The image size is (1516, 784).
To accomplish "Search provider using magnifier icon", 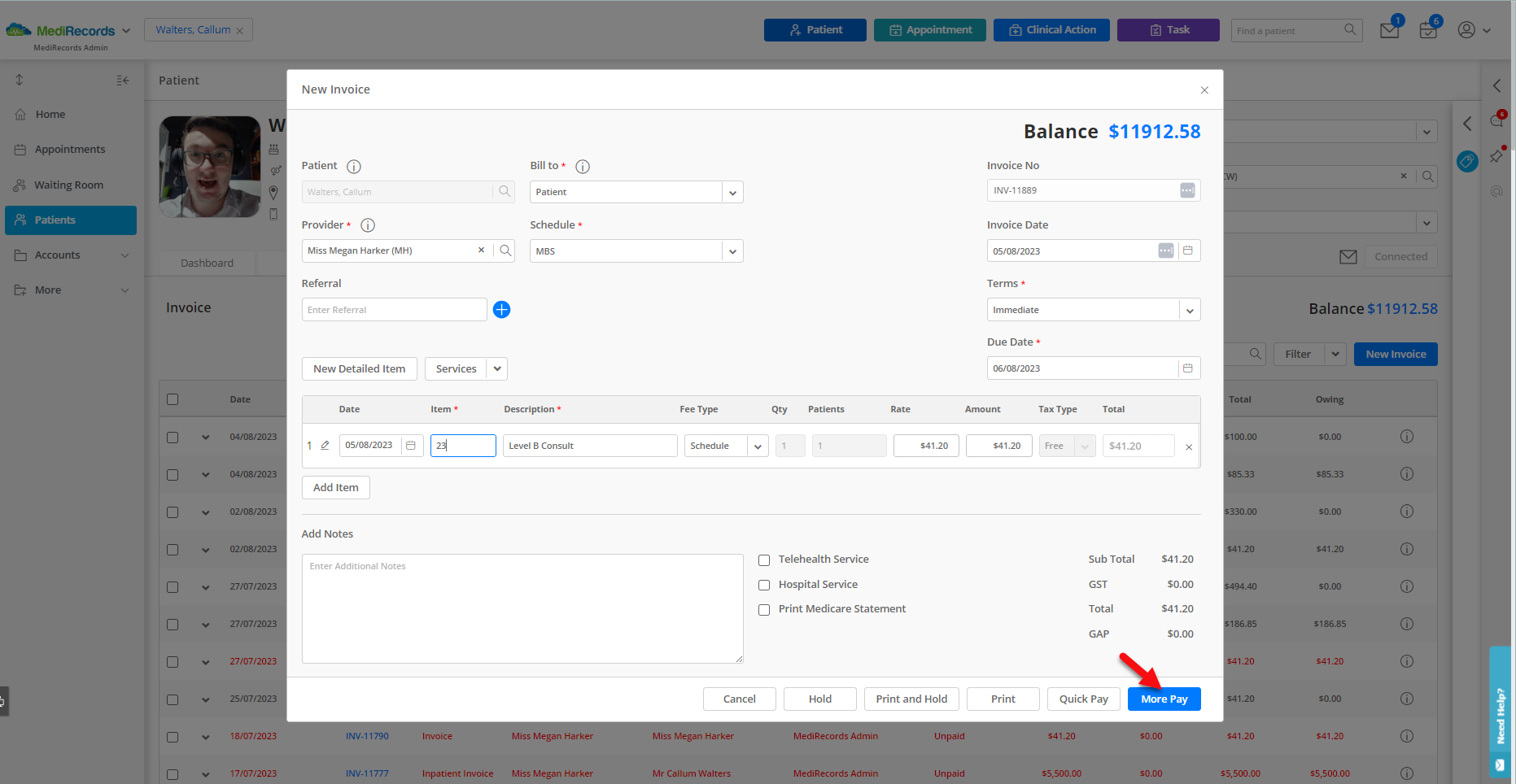I will 505,250.
